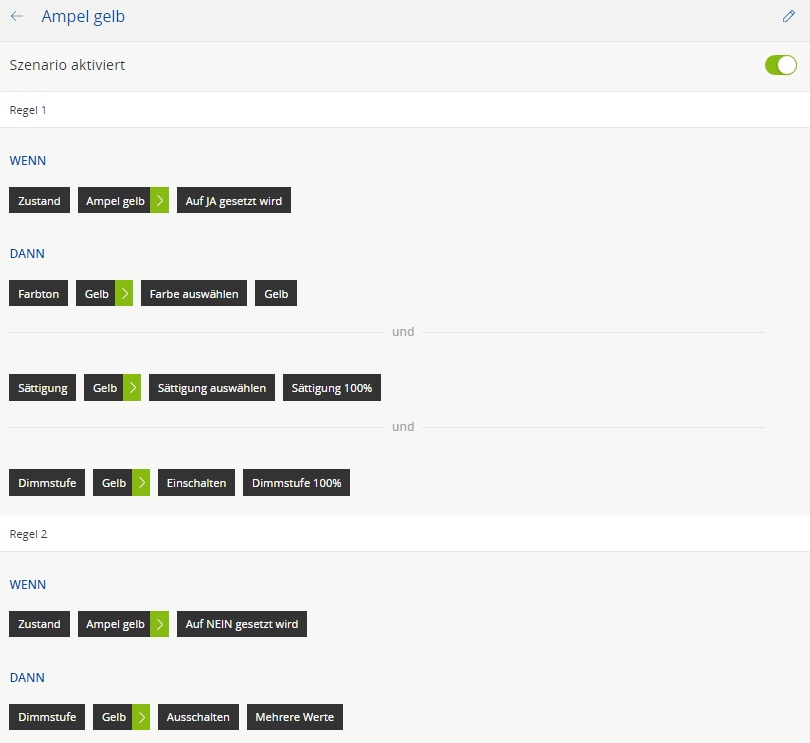Viewport: 810px width, 743px height.
Task: Expand the Ampel gelb chevron in Regel 1
Action: [160, 201]
